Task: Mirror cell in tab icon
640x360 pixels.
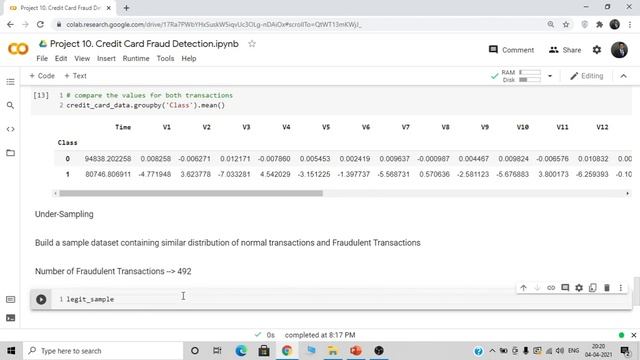Action: click(593, 288)
